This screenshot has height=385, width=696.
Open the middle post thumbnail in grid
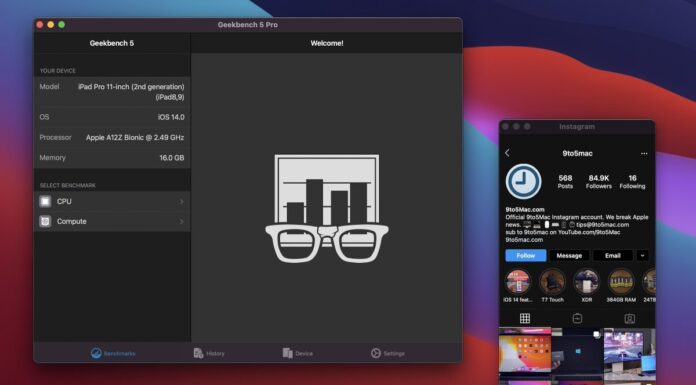(577, 353)
